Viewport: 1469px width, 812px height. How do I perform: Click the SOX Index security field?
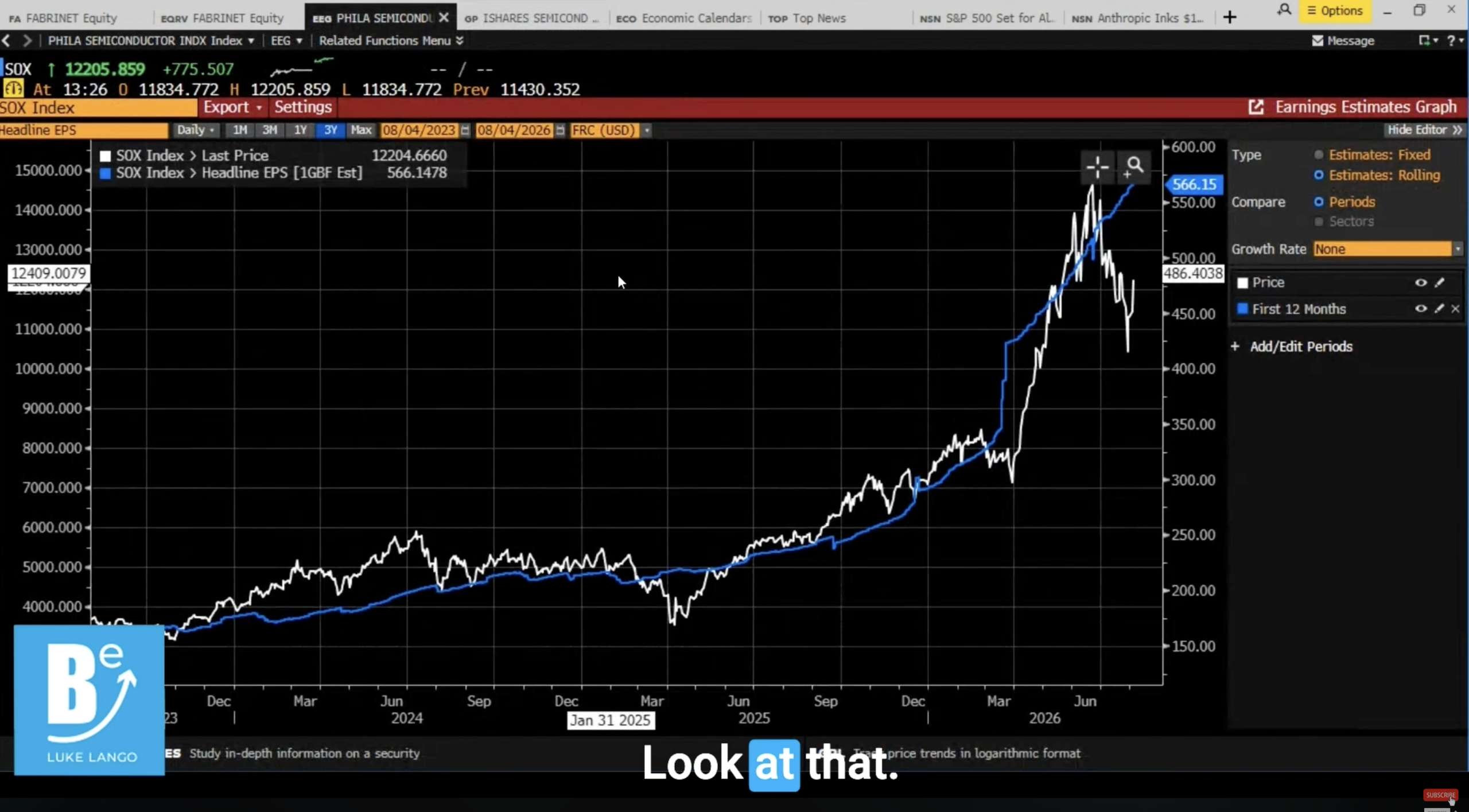pos(98,108)
